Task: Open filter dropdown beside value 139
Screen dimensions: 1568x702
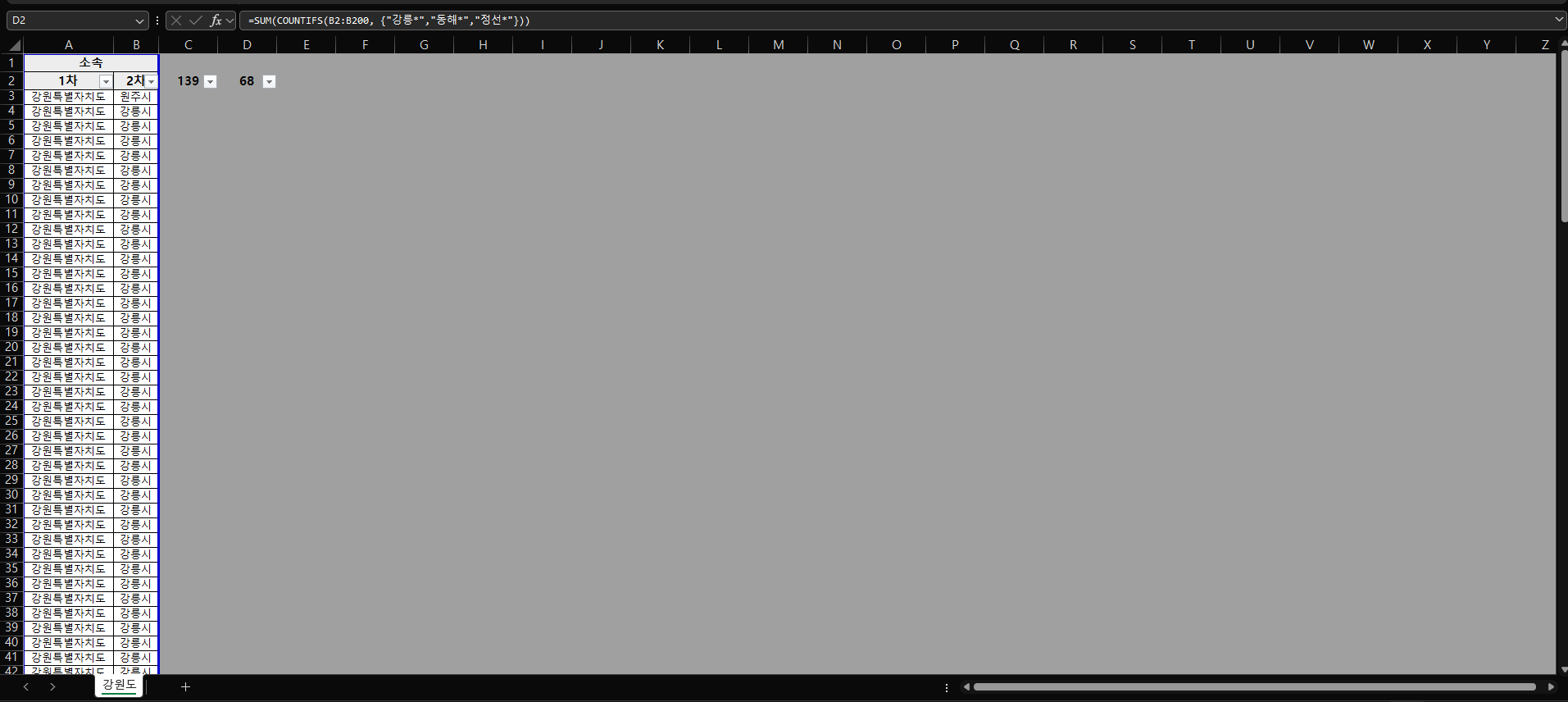Action: point(211,81)
